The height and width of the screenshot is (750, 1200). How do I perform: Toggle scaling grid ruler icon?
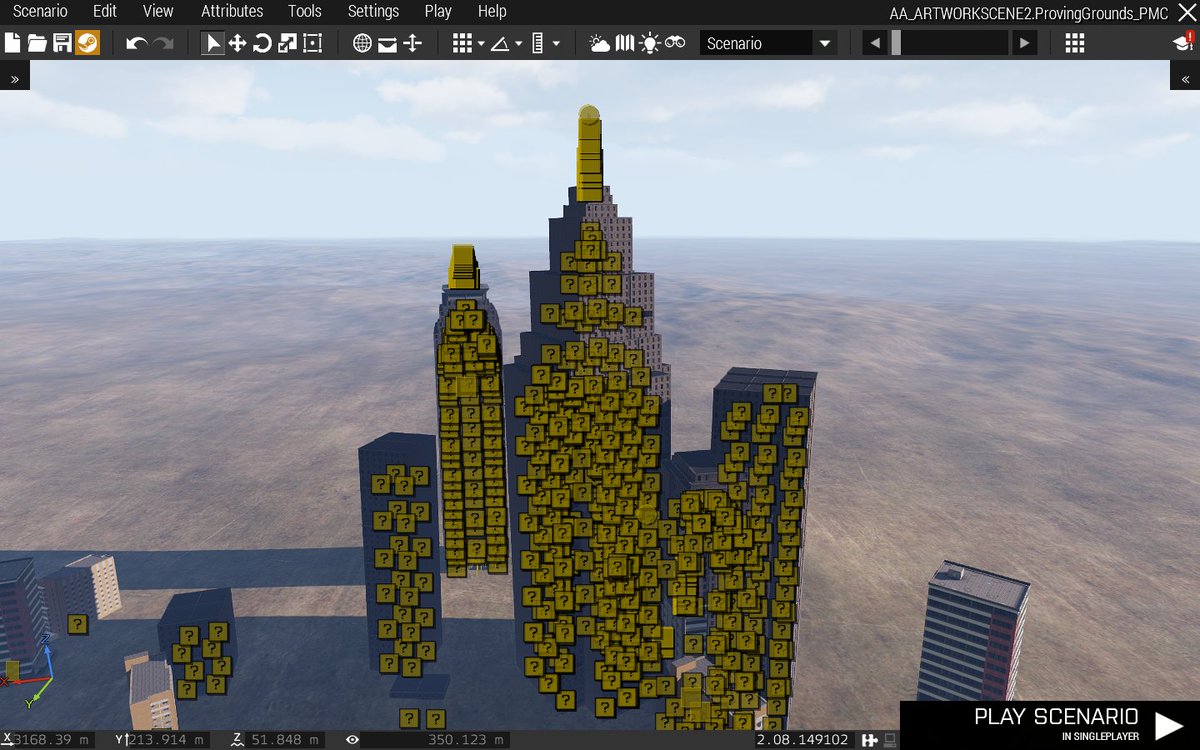(537, 43)
